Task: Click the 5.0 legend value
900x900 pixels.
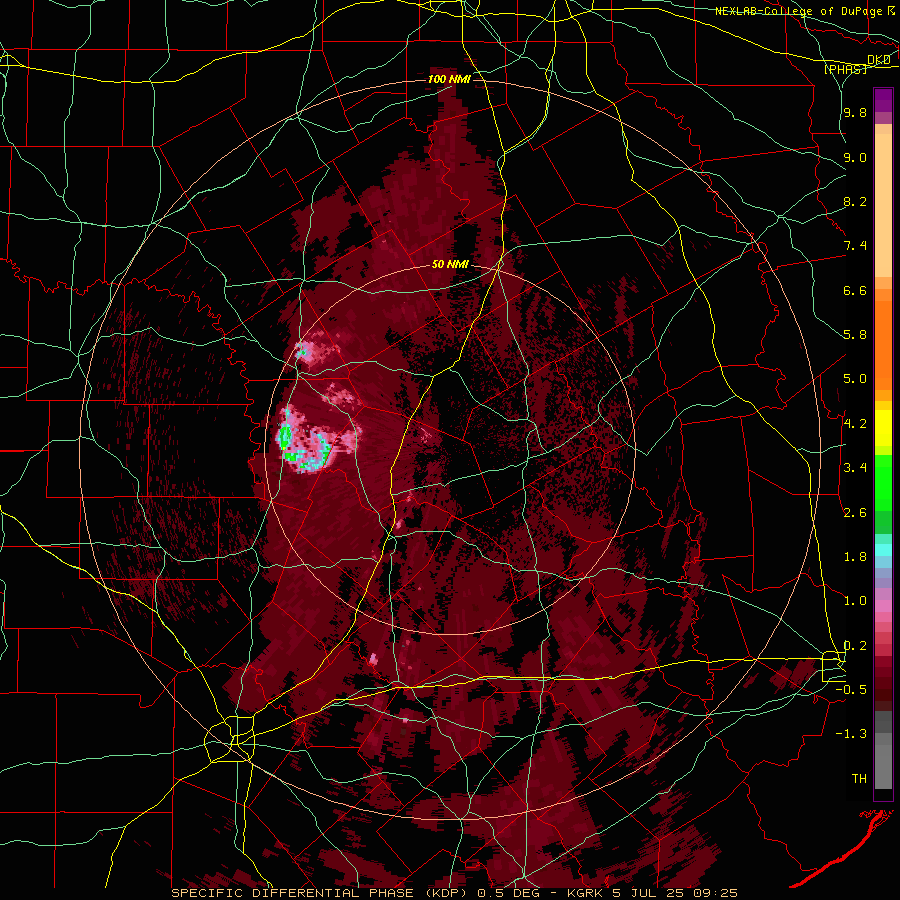Action: point(855,379)
